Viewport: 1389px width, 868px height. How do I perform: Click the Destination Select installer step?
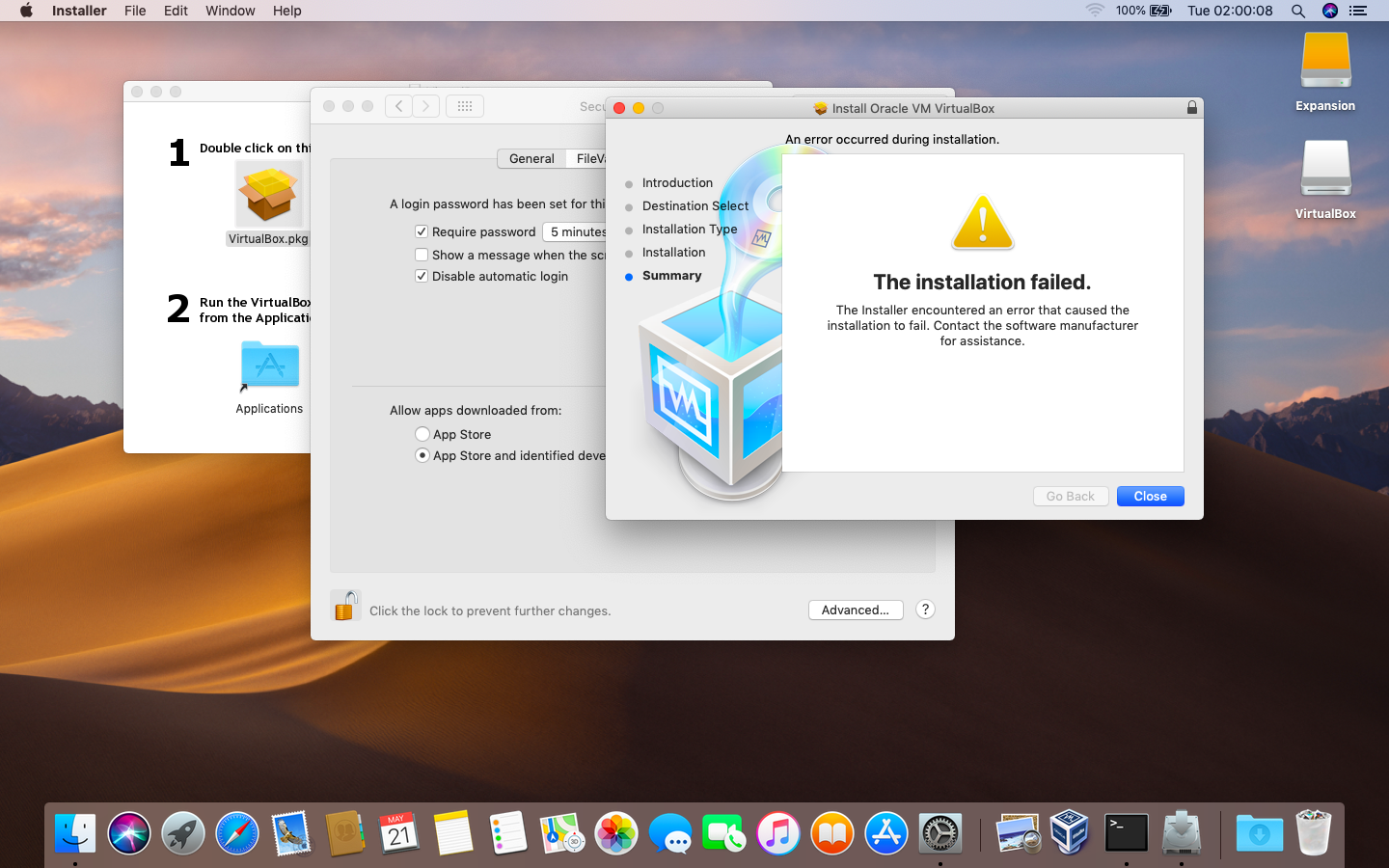click(x=695, y=205)
